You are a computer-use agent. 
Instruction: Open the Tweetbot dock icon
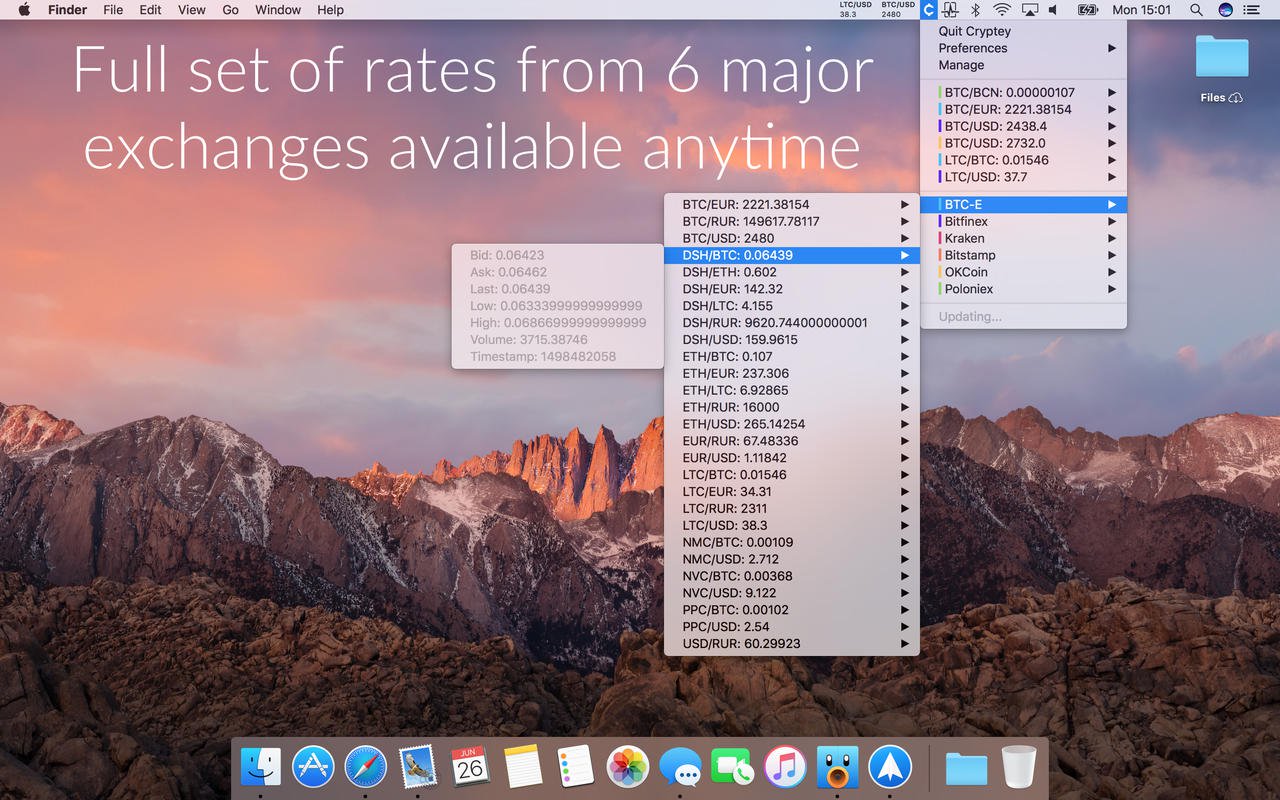pyautogui.click(x=837, y=767)
